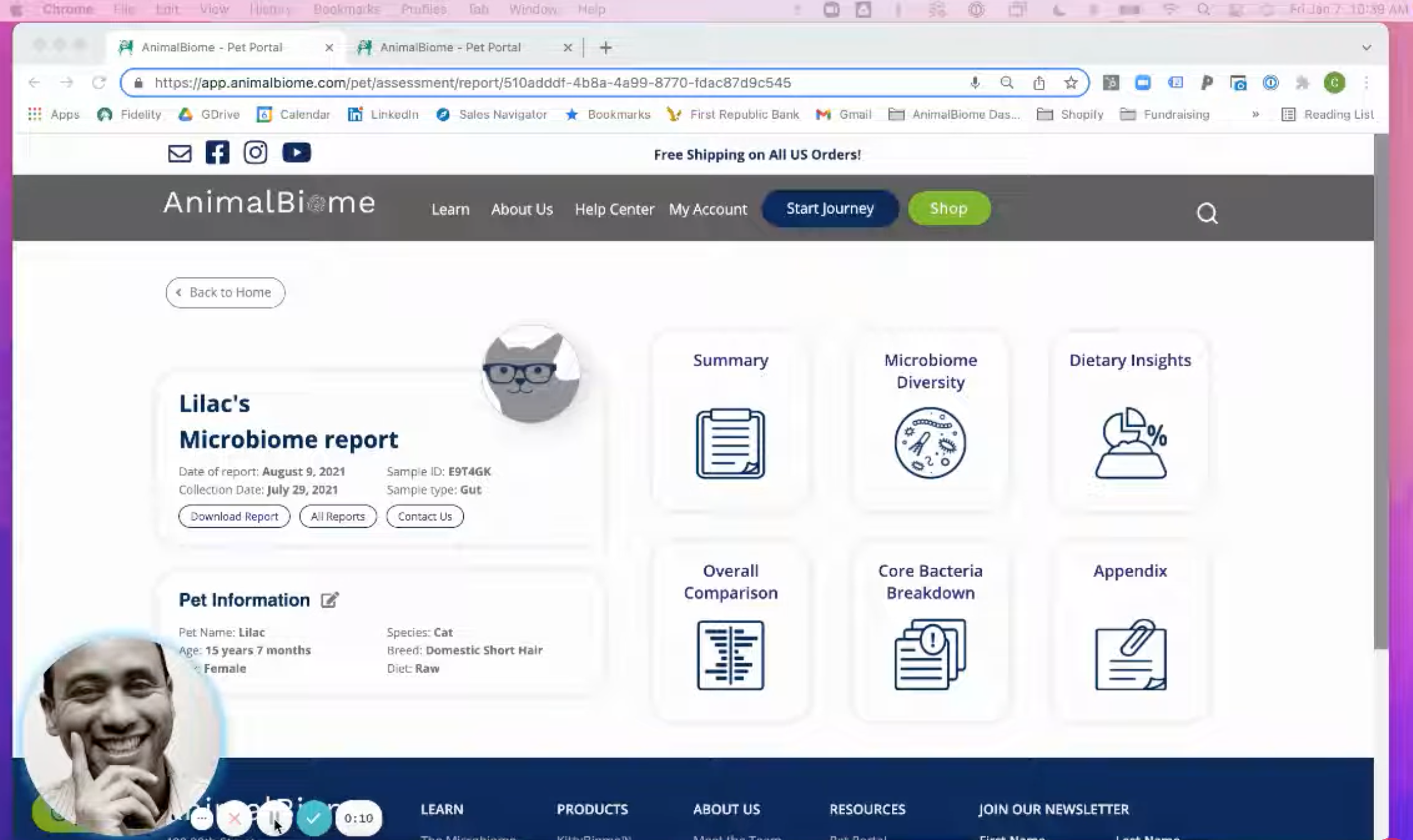Open the Help Center menu item
1413x840 pixels.
(x=614, y=209)
